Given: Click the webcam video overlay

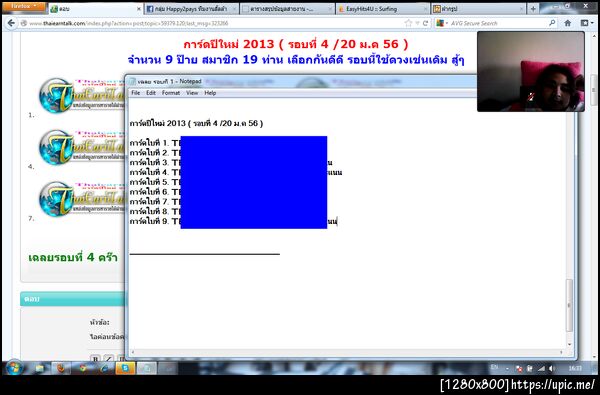Looking at the screenshot, I should coord(531,72).
